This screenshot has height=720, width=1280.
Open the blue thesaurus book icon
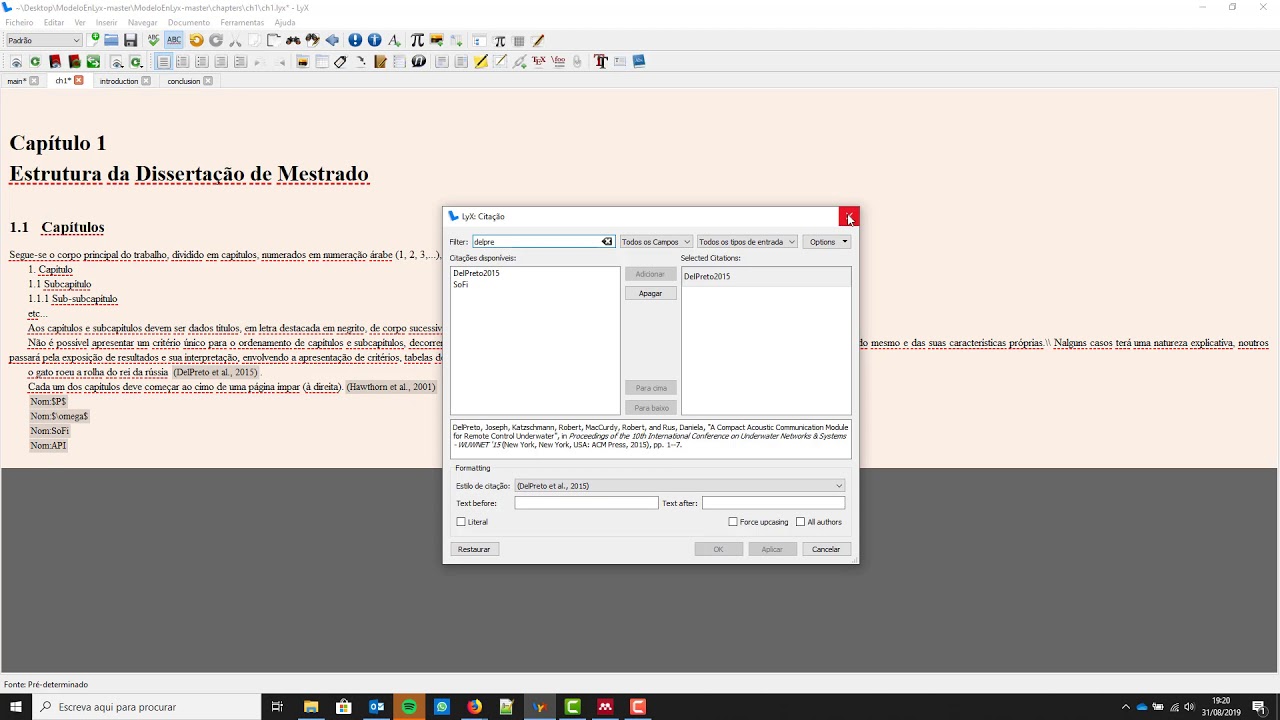tap(638, 61)
